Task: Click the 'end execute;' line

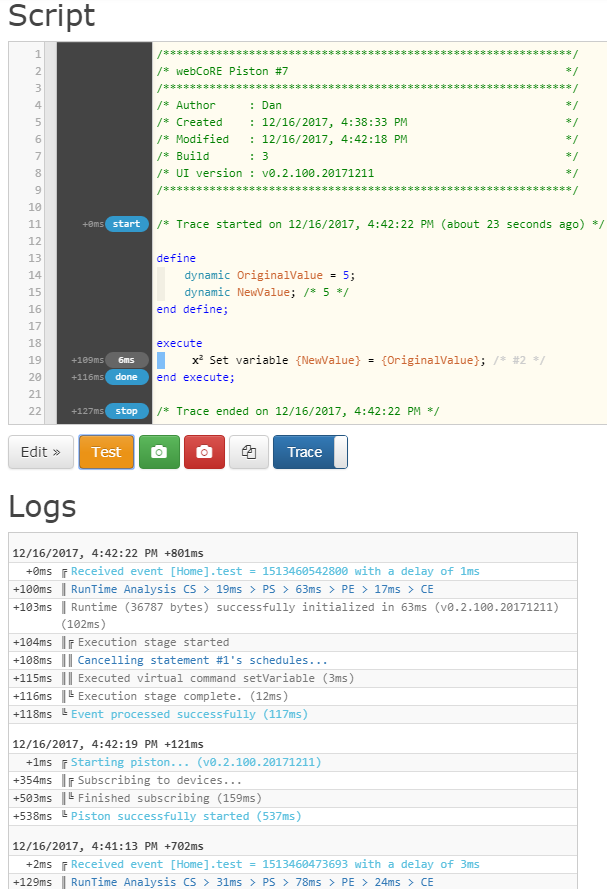Action: click(196, 377)
